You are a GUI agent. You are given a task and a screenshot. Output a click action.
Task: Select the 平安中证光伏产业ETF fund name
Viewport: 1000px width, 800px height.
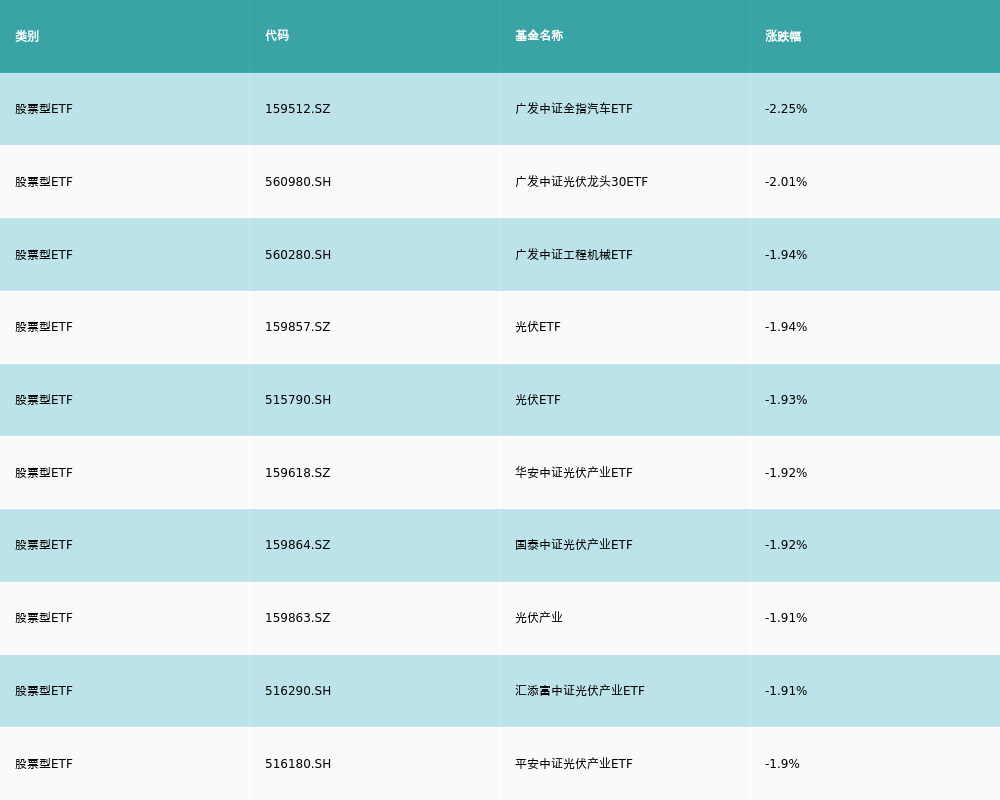pos(573,764)
